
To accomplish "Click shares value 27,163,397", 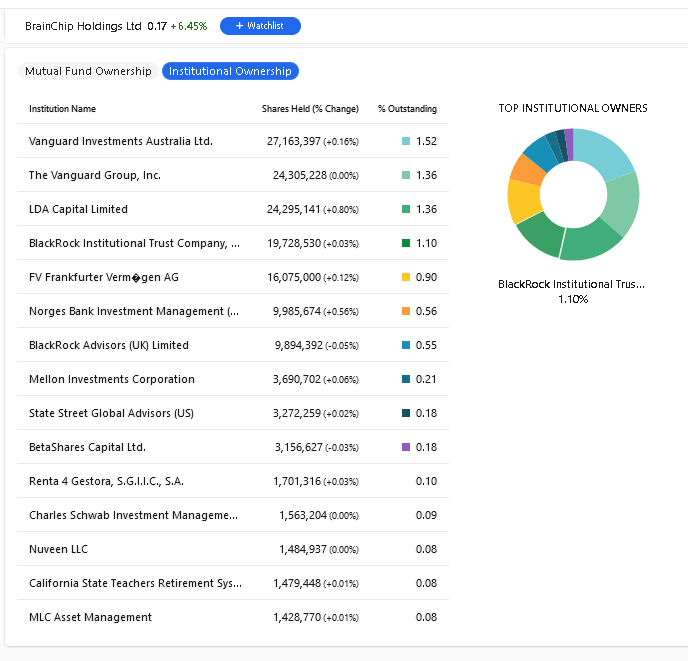I will pyautogui.click(x=294, y=141).
